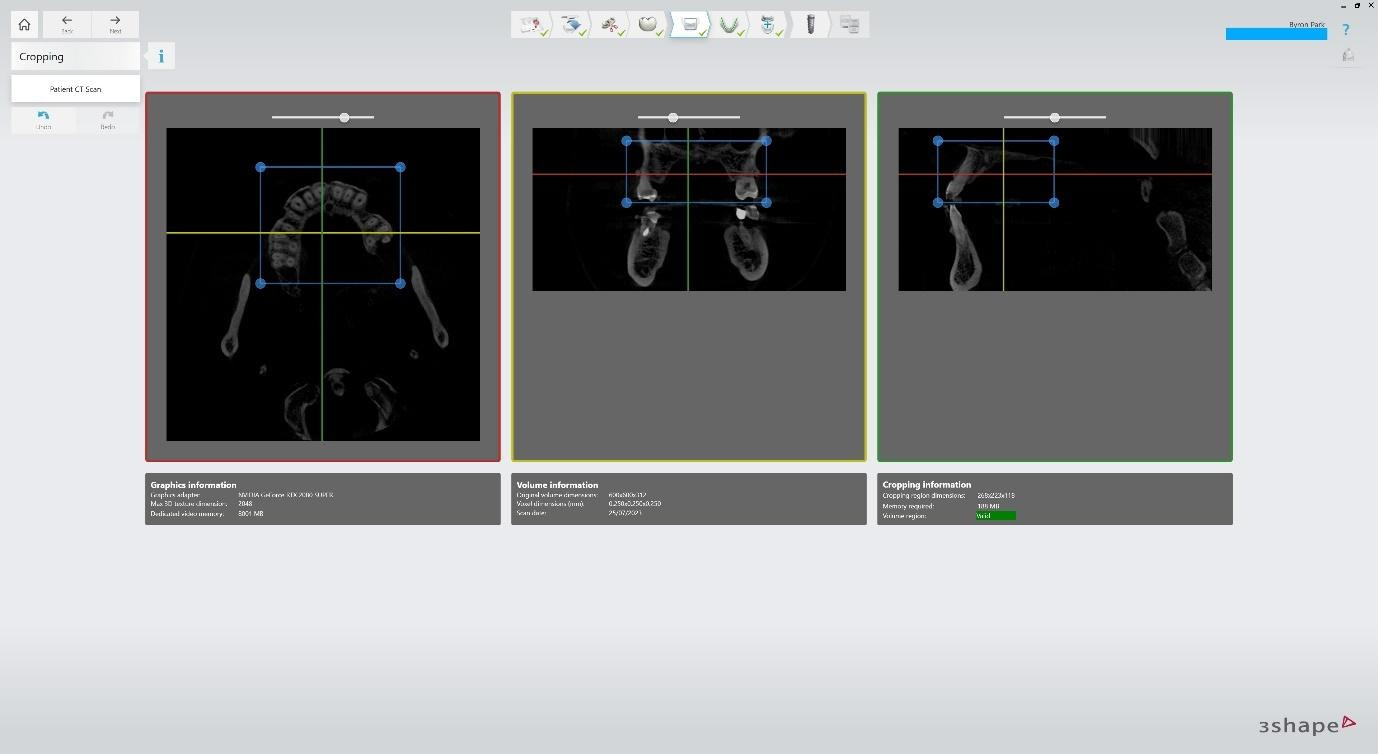Adjust the slider above the axial view
The height and width of the screenshot is (754, 1378).
pos(344,117)
